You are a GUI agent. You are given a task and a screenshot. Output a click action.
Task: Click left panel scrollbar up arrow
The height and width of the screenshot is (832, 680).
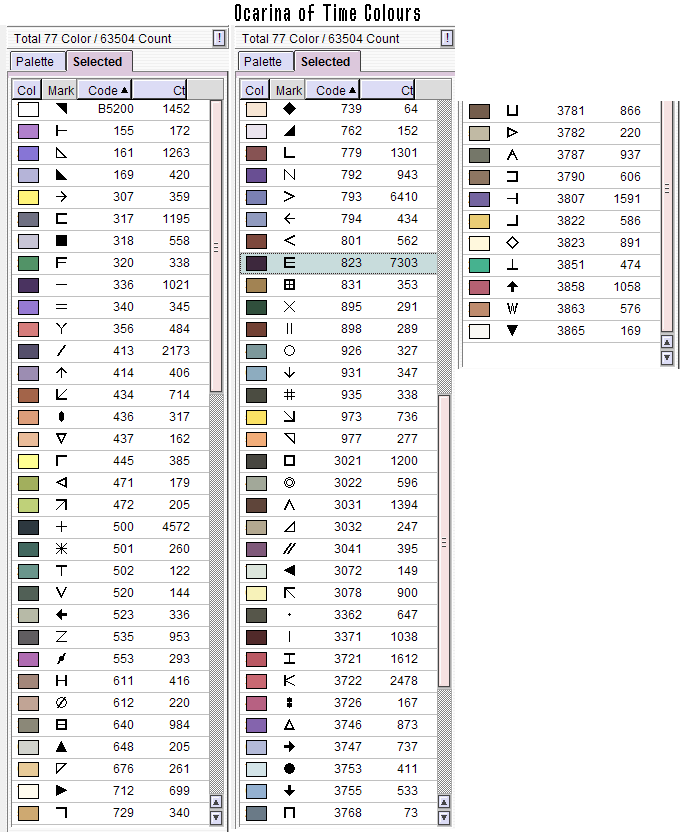[x=216, y=802]
